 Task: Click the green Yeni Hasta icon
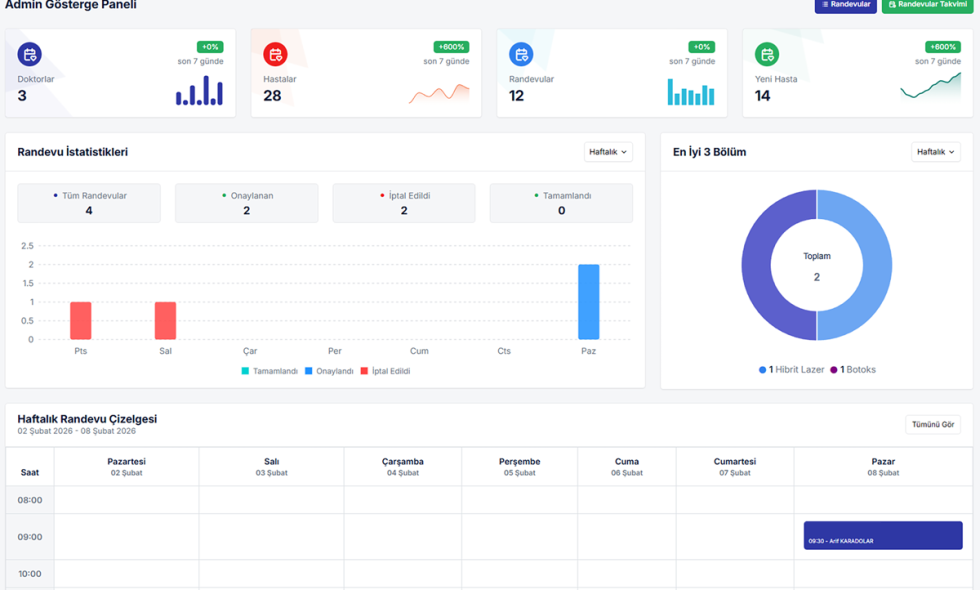coord(766,54)
